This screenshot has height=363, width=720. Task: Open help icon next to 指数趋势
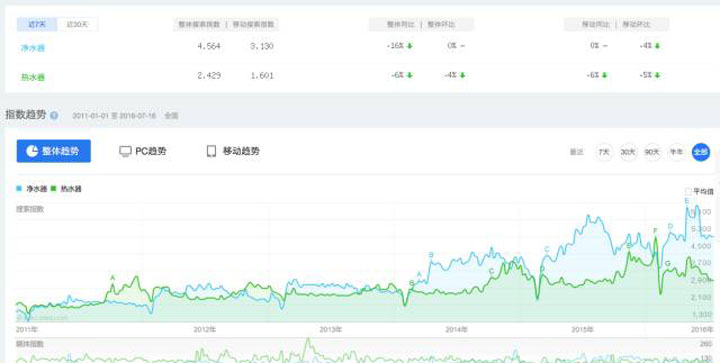[54, 115]
